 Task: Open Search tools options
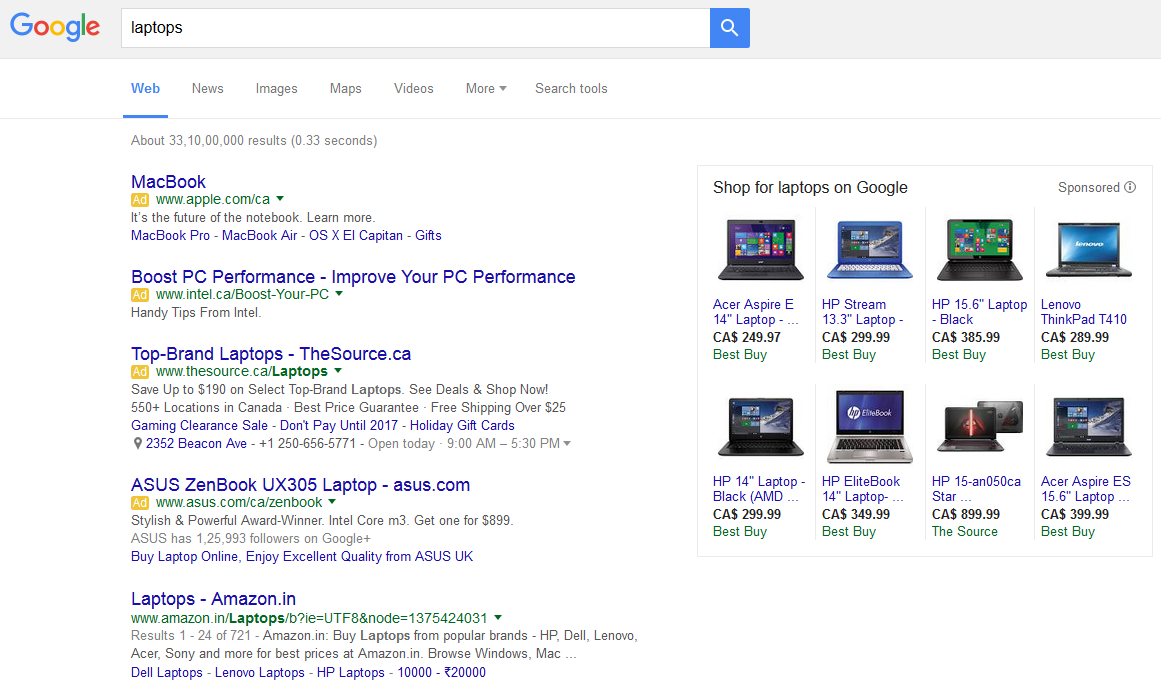pos(571,88)
